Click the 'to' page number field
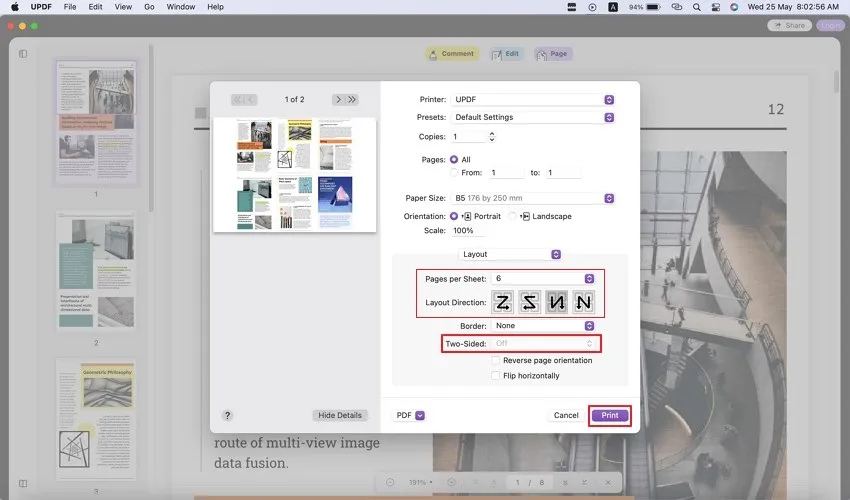850x500 pixels. point(563,172)
